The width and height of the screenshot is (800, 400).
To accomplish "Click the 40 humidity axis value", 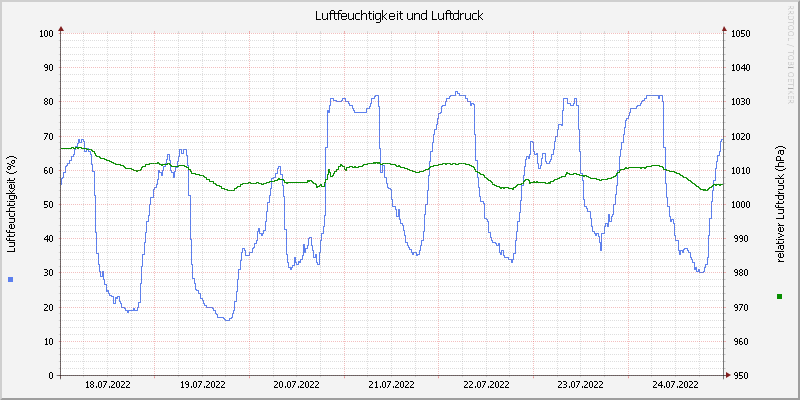I will (48, 239).
